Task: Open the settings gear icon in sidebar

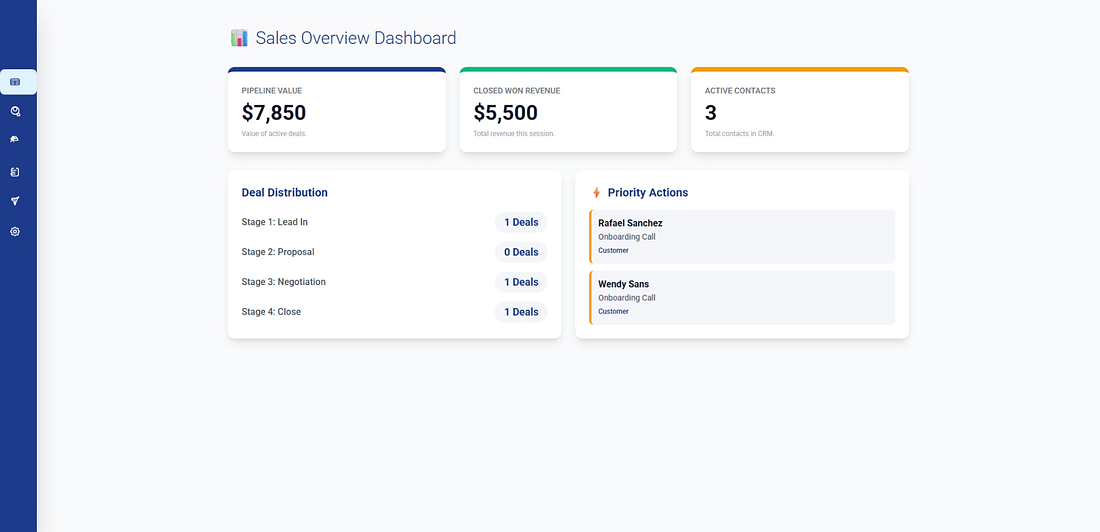Action: (15, 232)
